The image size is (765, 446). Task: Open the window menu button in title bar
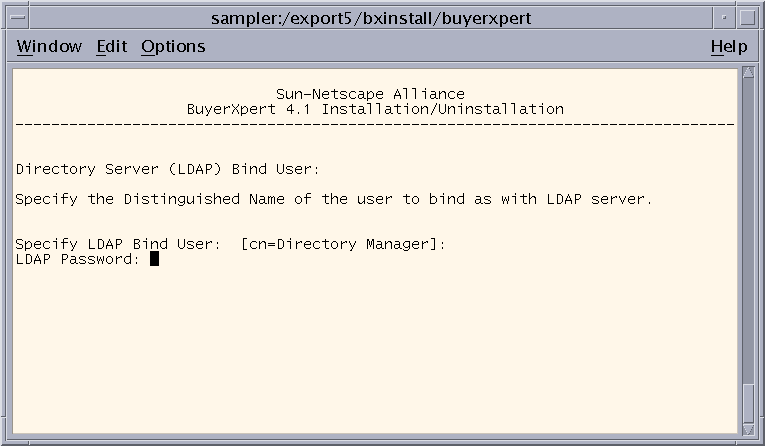click(18, 18)
